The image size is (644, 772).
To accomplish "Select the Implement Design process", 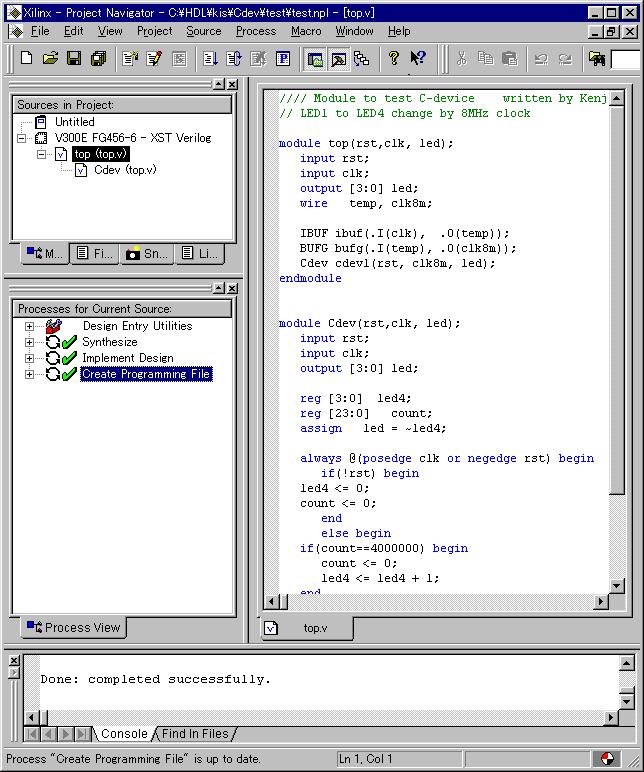I will click(128, 358).
